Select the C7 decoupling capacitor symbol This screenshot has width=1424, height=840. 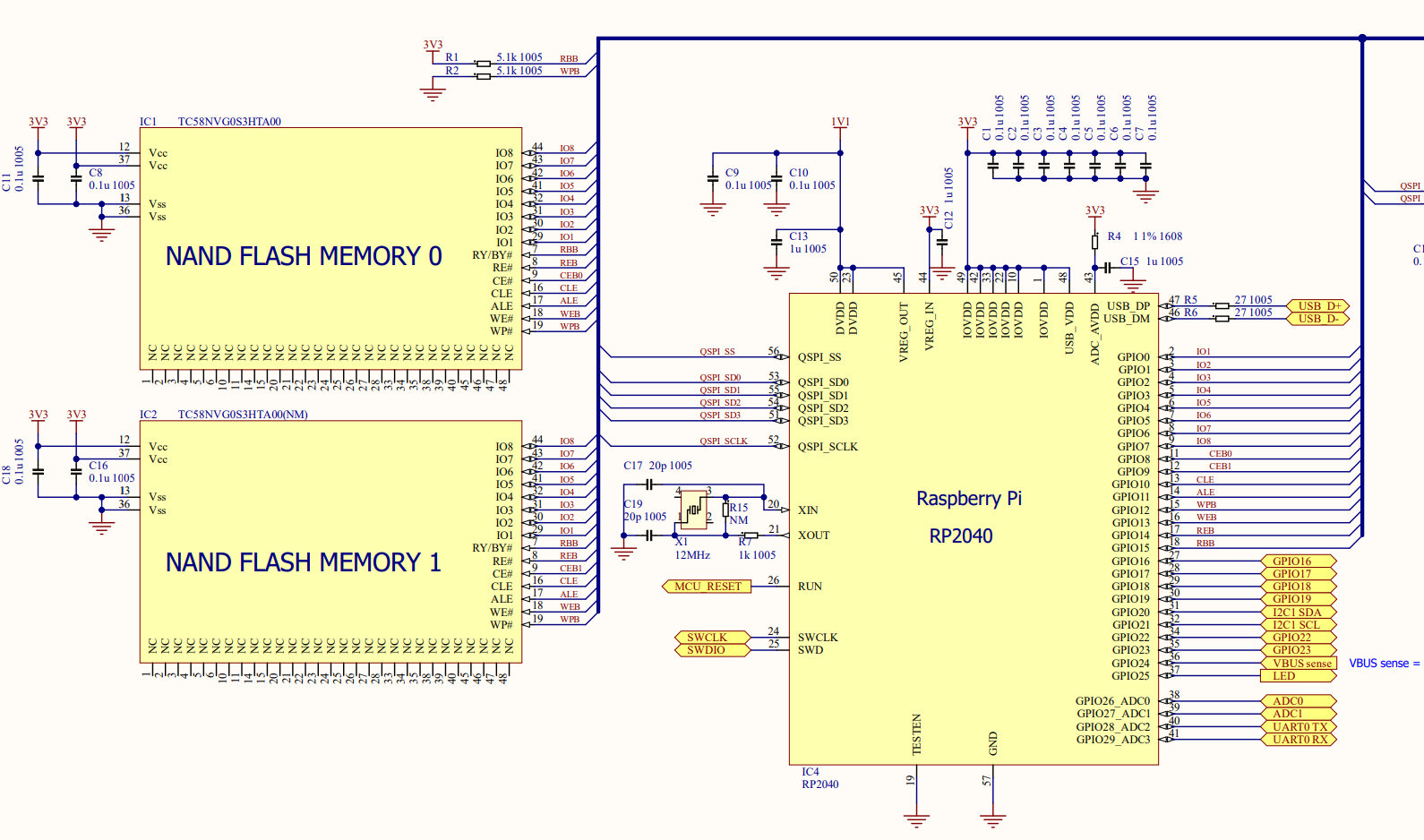point(1145,166)
